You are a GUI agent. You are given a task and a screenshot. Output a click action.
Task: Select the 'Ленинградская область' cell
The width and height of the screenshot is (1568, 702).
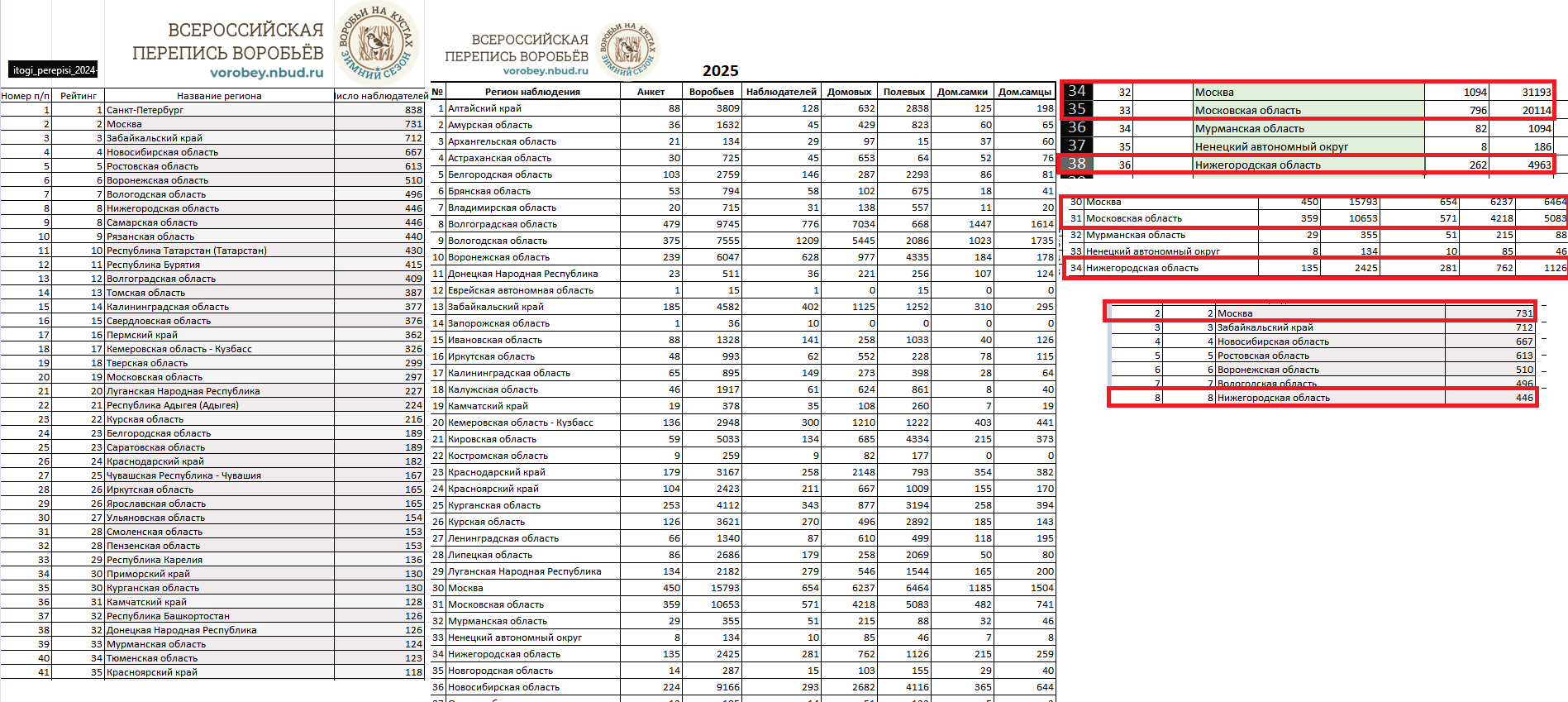pyautogui.click(x=533, y=538)
